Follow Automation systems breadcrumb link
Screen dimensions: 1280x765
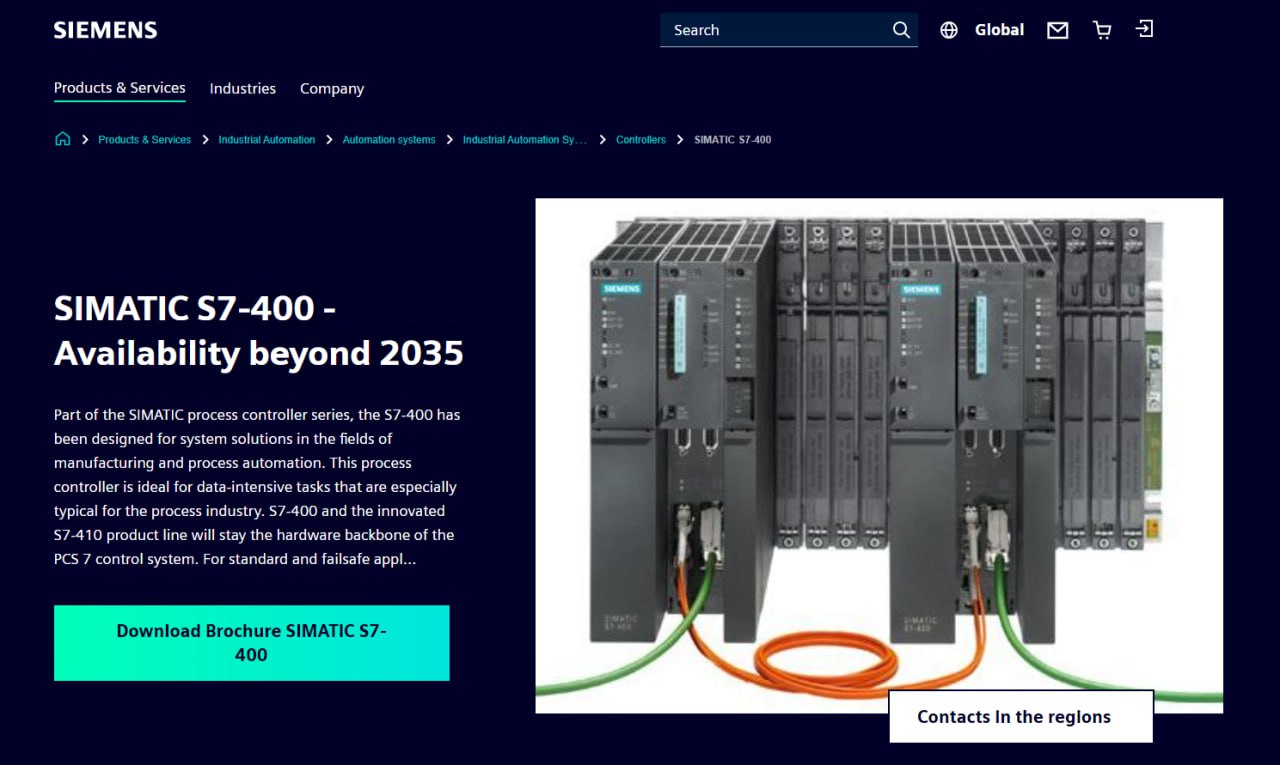tap(389, 140)
